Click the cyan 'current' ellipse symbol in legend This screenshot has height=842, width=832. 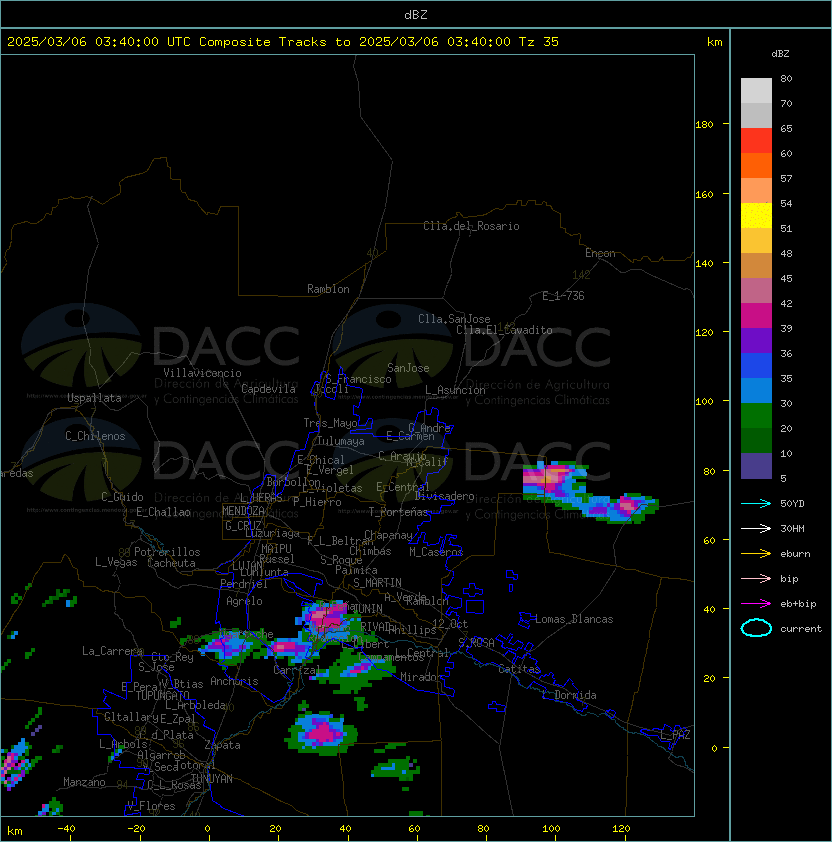click(756, 628)
